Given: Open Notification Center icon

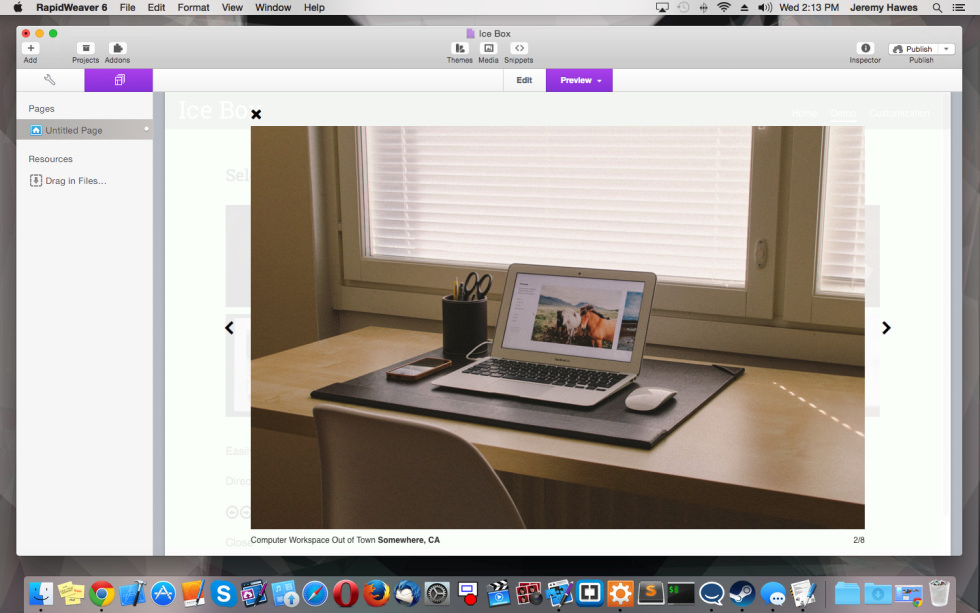Looking at the screenshot, I should [x=958, y=7].
